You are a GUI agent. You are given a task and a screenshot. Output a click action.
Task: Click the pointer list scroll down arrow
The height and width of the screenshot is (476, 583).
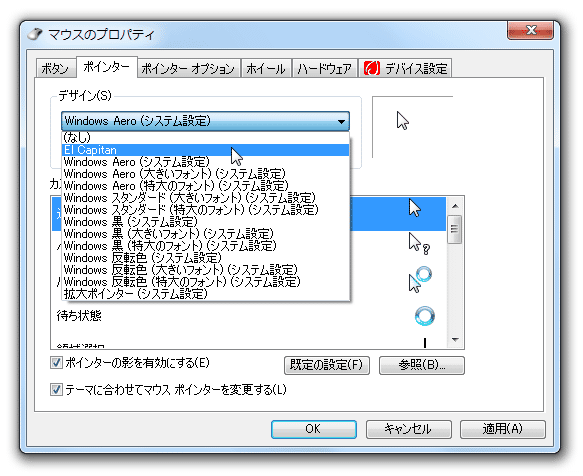click(455, 340)
